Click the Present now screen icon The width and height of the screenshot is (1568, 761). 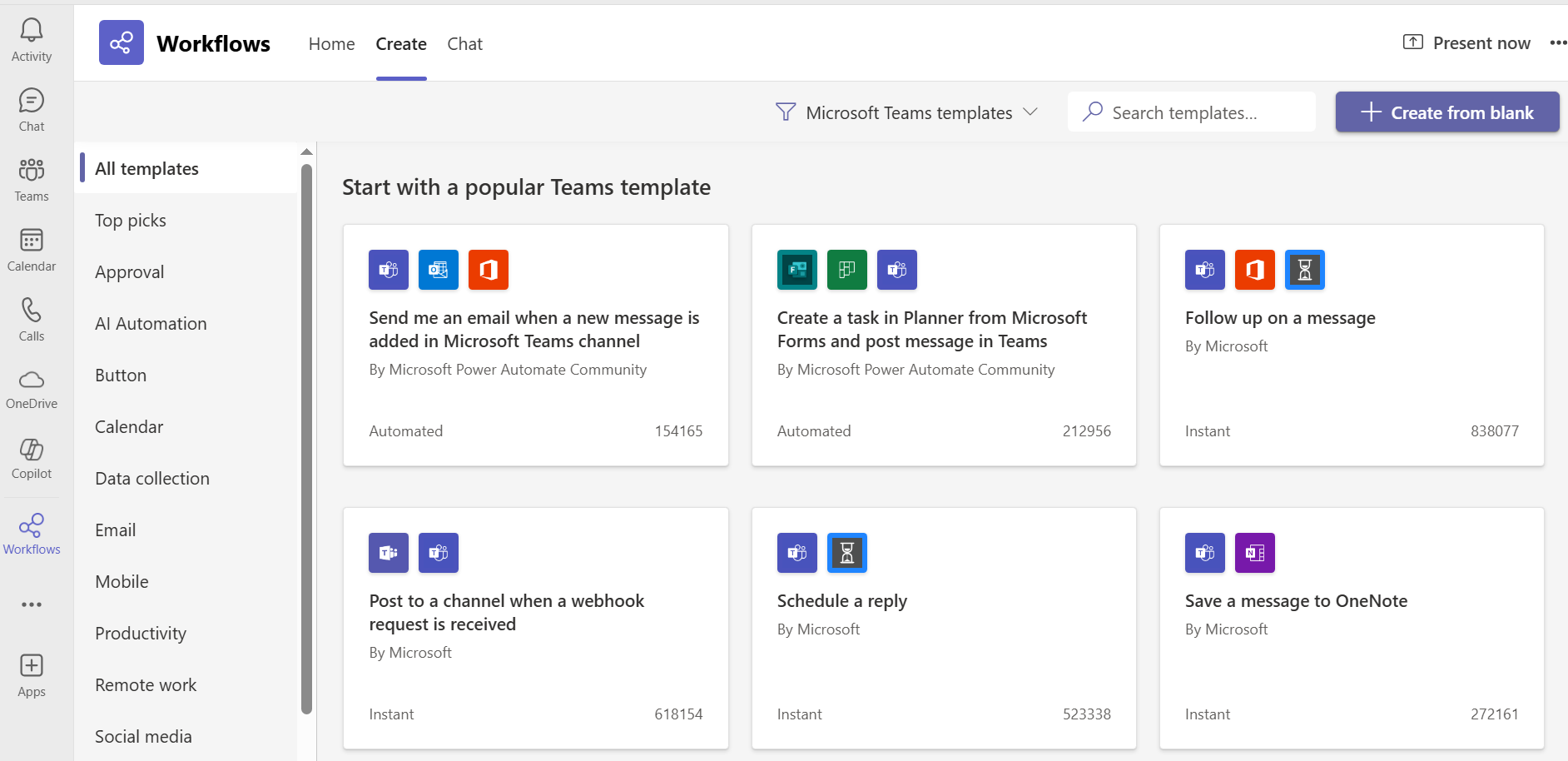coord(1413,42)
